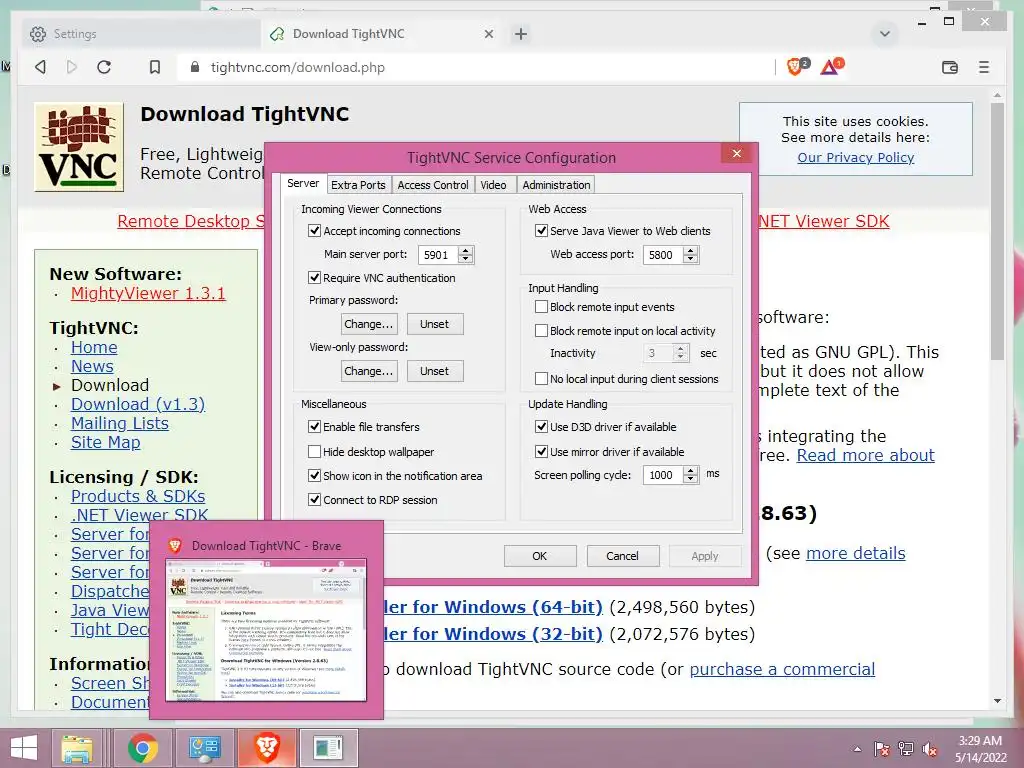Open the Brave Shields lion icon
This screenshot has width=1024, height=768.
click(795, 67)
